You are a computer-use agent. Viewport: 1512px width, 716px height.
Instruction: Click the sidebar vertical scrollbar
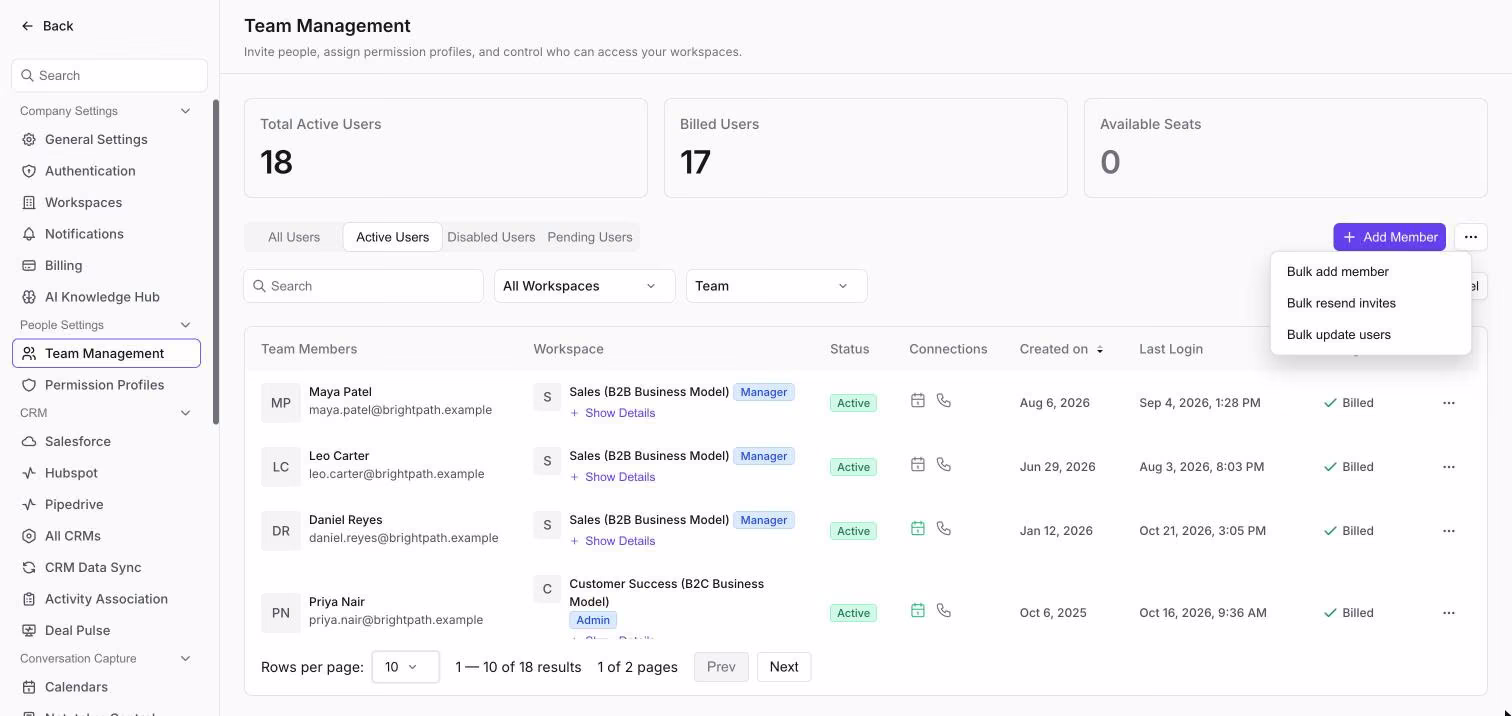point(216,262)
